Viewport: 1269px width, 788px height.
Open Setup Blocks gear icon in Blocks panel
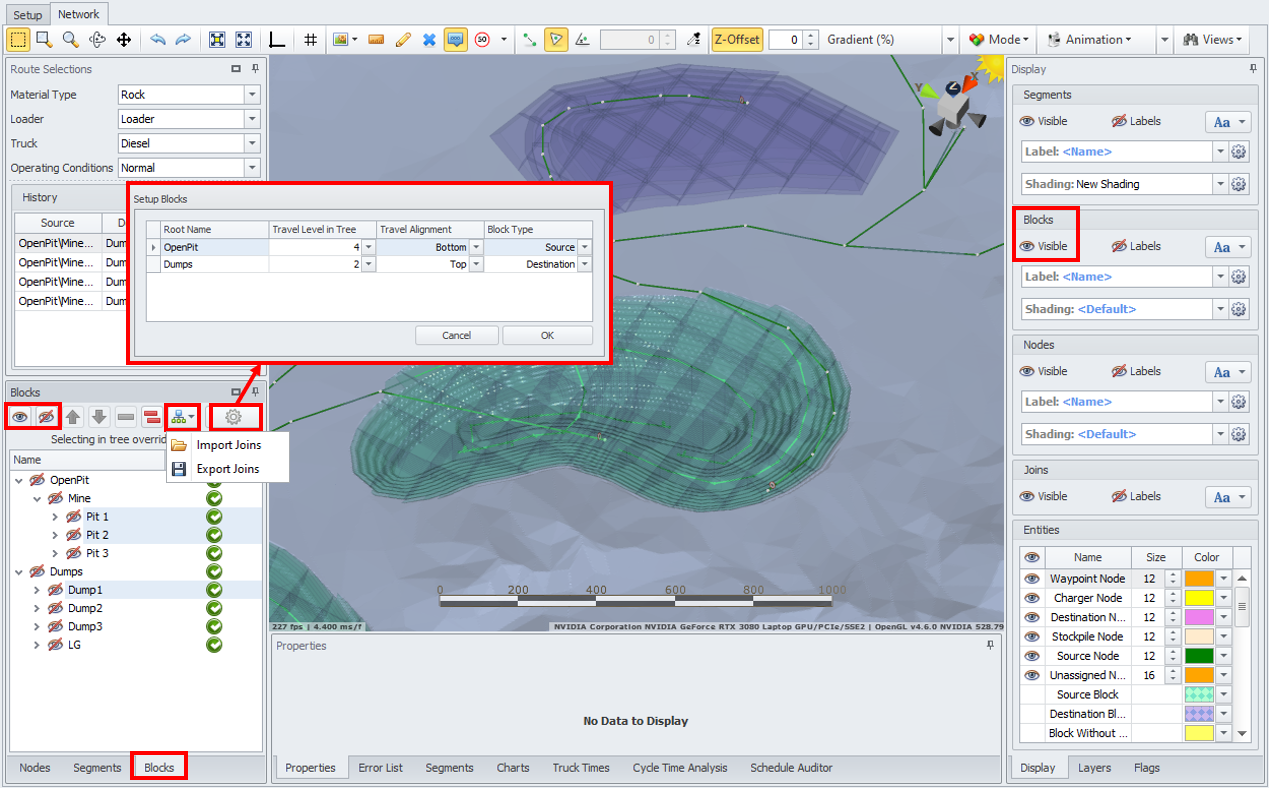pyautogui.click(x=233, y=417)
